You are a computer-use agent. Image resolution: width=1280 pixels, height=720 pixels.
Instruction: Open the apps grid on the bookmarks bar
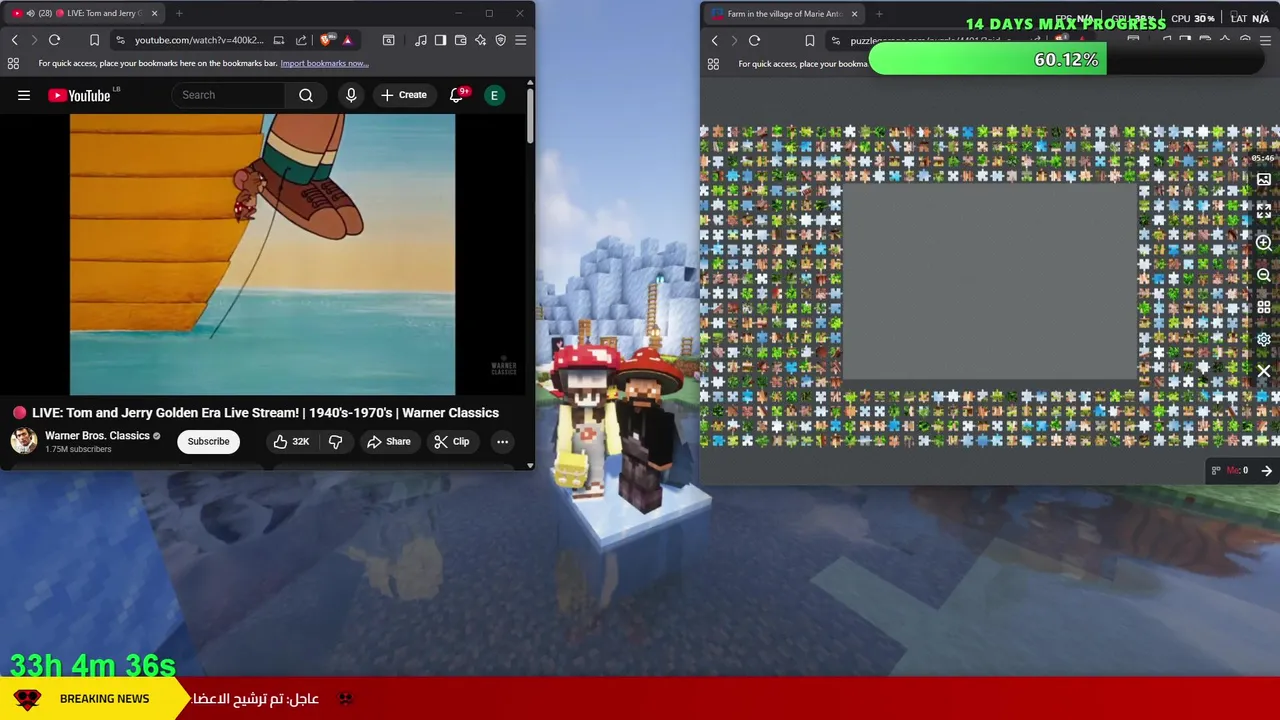(13, 63)
